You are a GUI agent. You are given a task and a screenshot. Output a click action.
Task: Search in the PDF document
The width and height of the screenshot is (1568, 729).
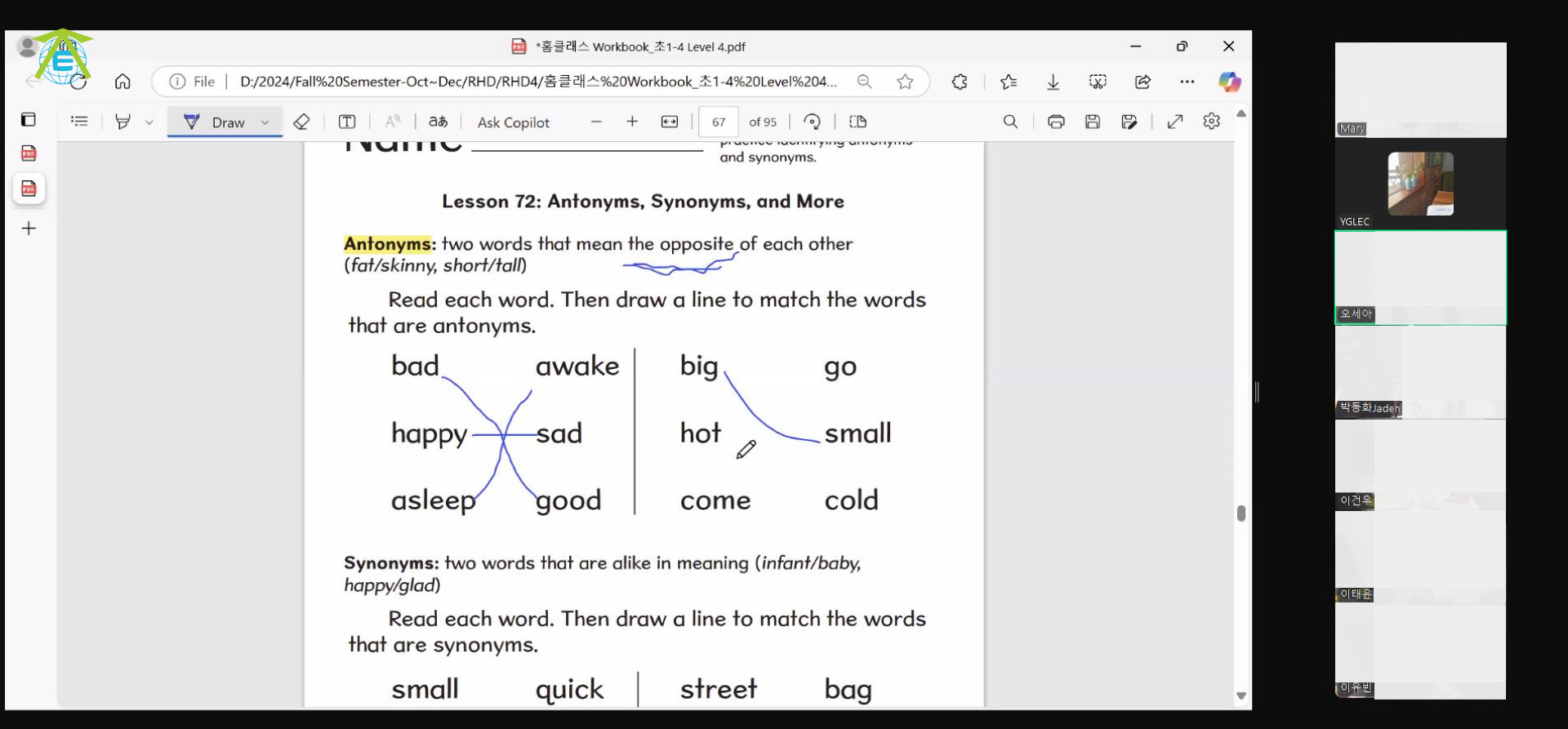(x=1010, y=122)
